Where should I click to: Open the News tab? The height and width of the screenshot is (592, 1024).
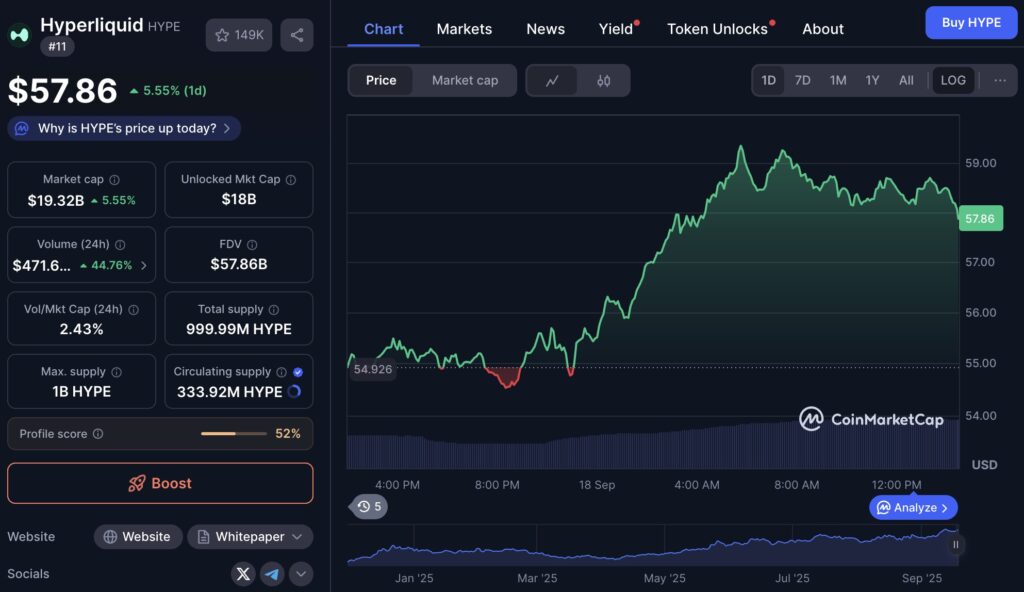click(545, 29)
